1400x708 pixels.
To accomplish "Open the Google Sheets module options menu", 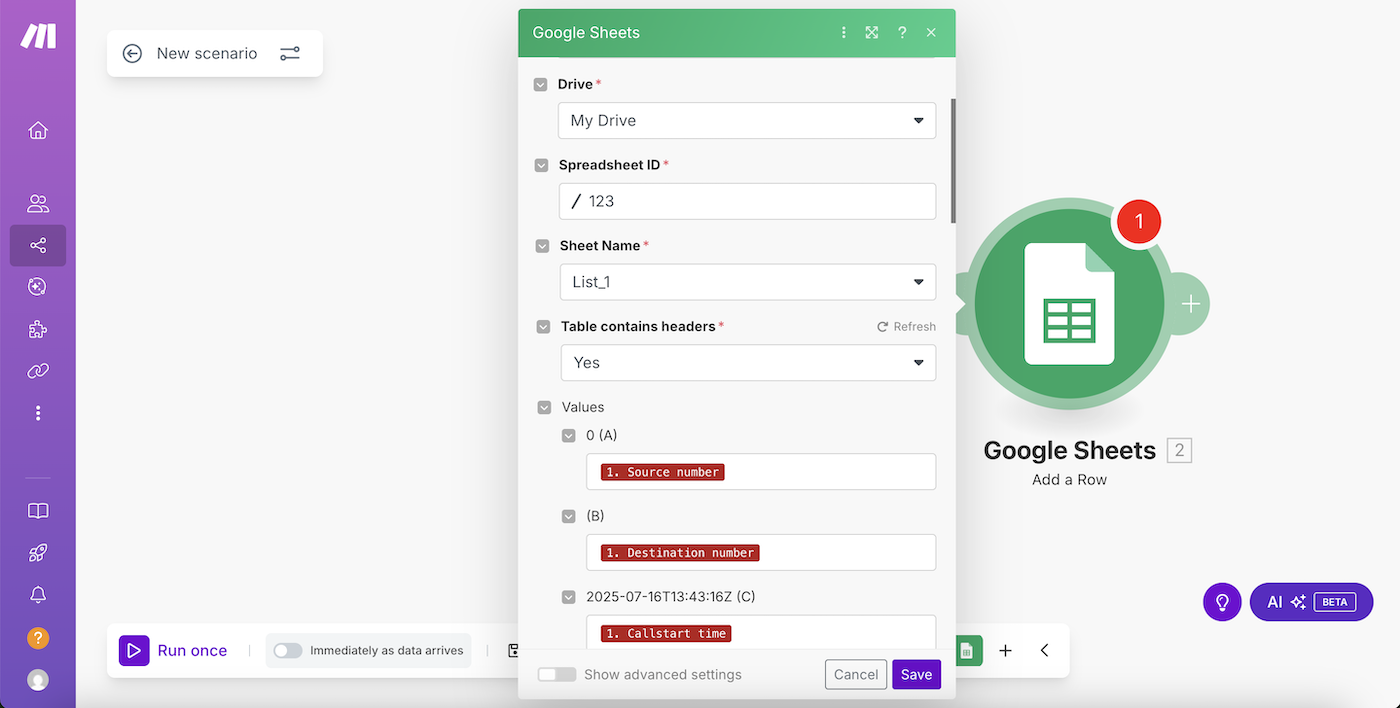I will [843, 32].
